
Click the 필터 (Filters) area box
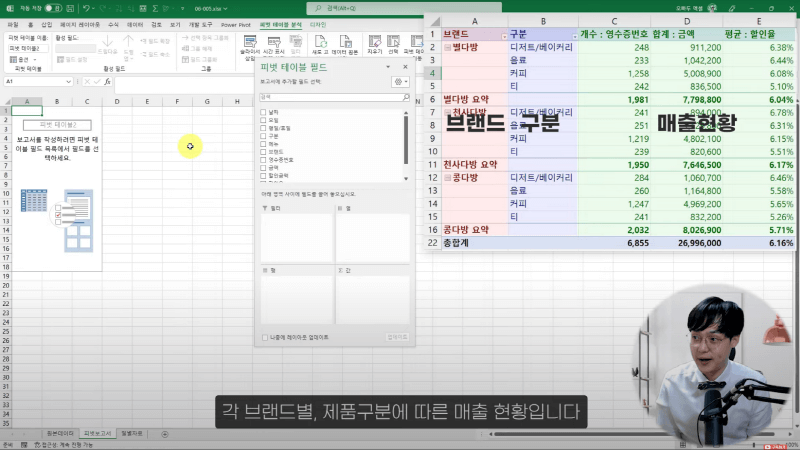point(296,238)
